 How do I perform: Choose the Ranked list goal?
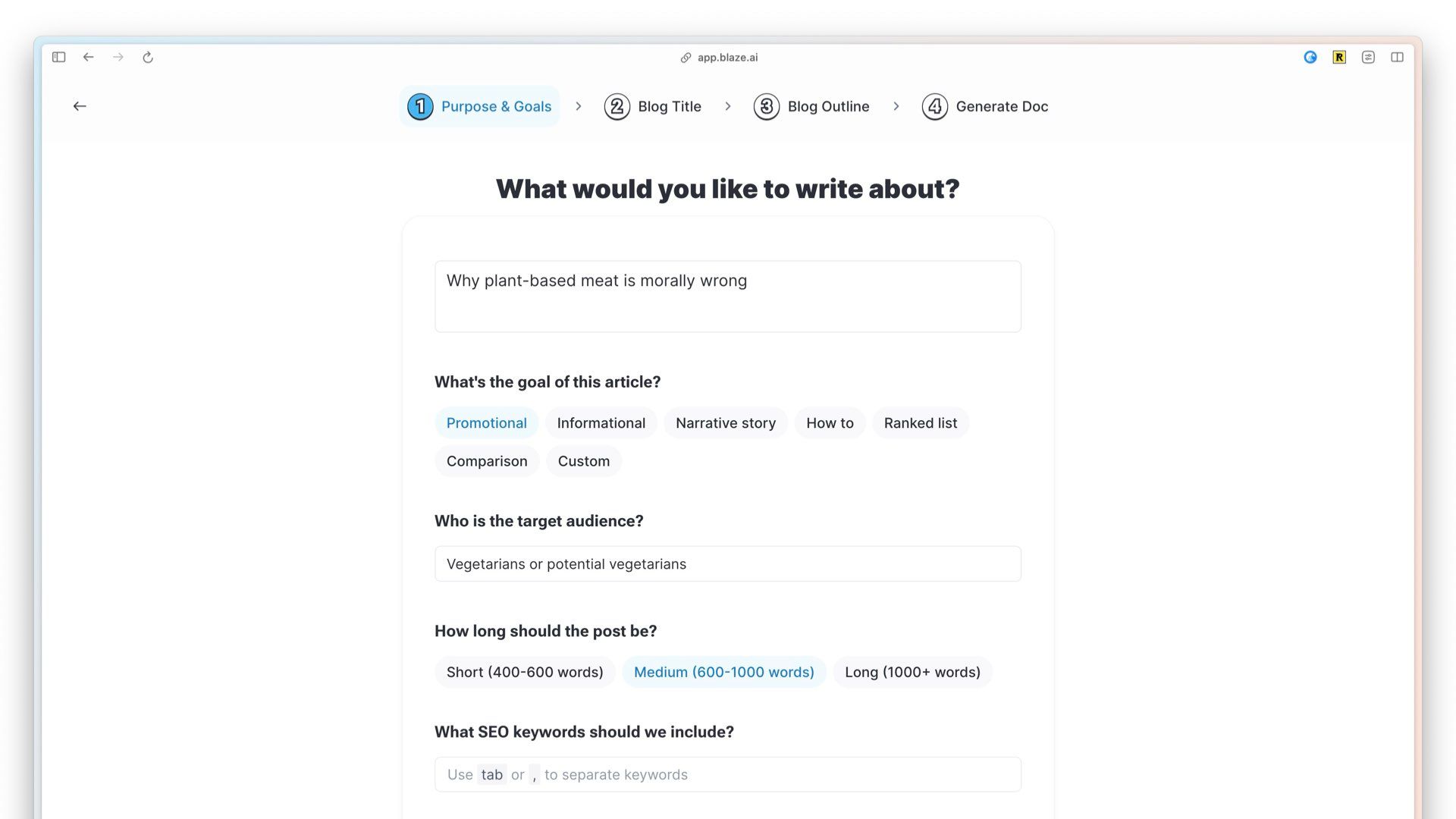point(921,423)
